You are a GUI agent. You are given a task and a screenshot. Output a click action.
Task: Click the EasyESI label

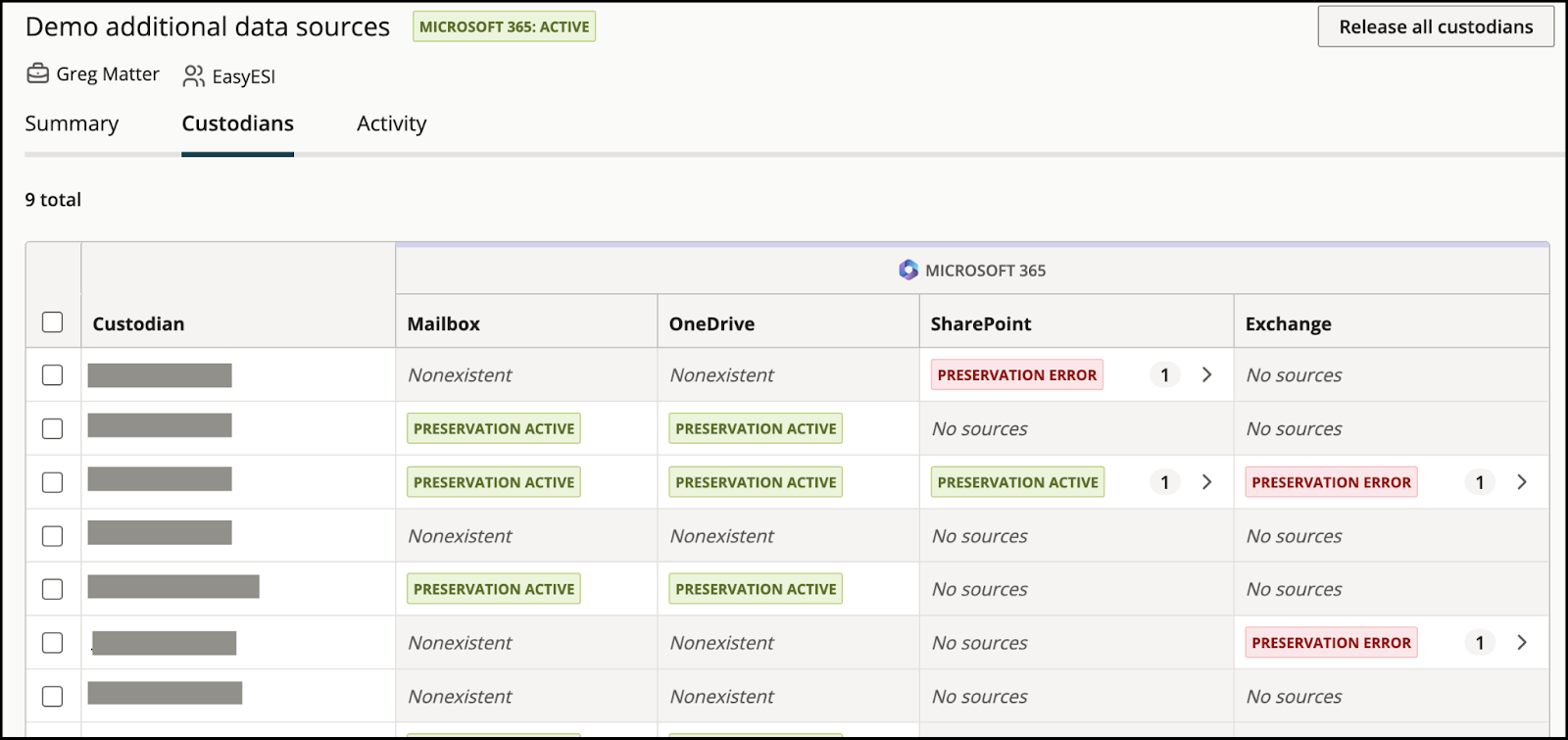(x=244, y=76)
